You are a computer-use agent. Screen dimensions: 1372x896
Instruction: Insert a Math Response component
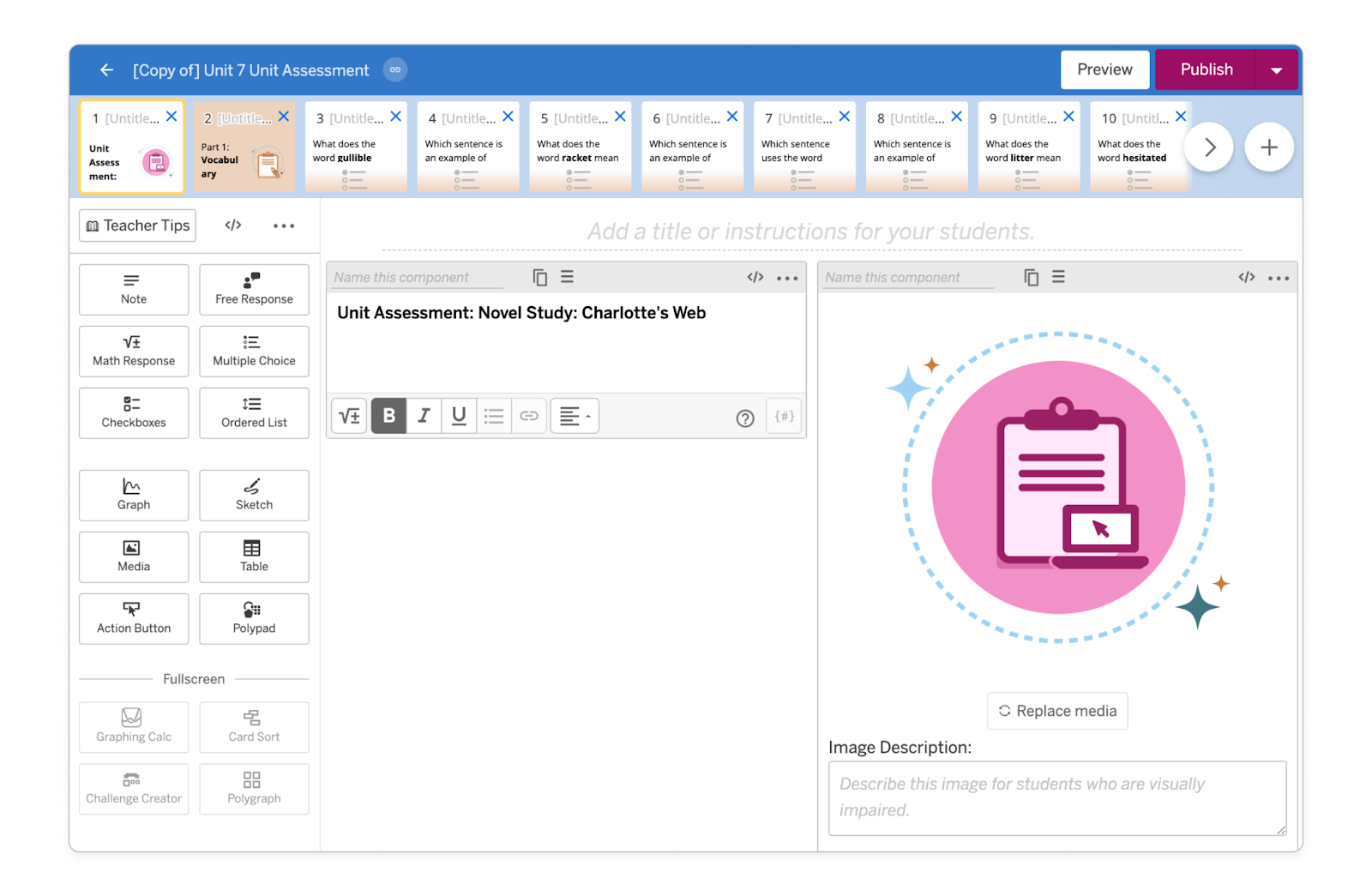coord(133,351)
